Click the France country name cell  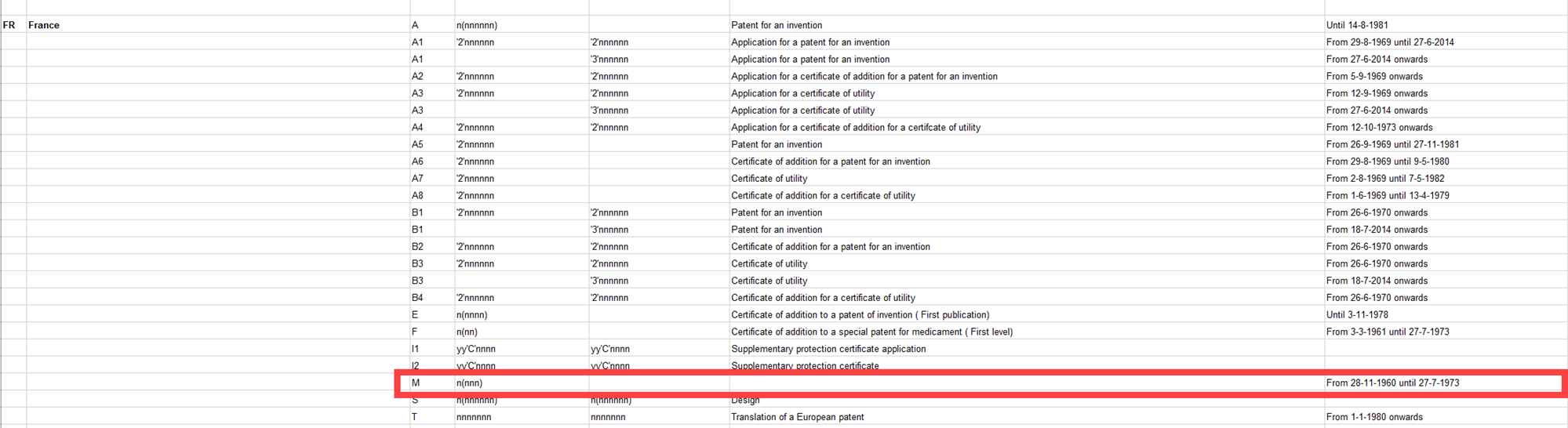point(44,25)
